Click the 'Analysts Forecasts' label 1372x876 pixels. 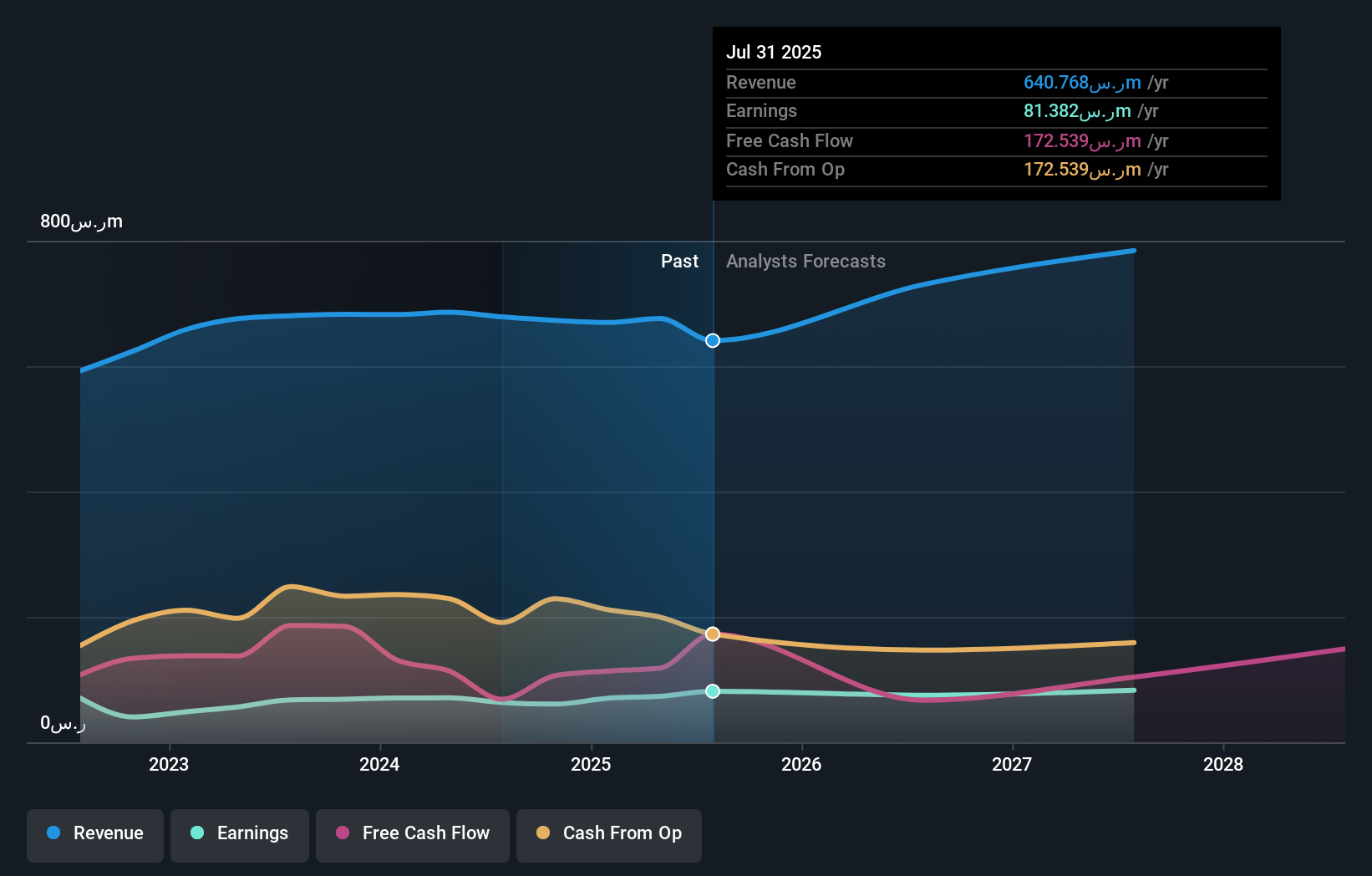pyautogui.click(x=805, y=261)
